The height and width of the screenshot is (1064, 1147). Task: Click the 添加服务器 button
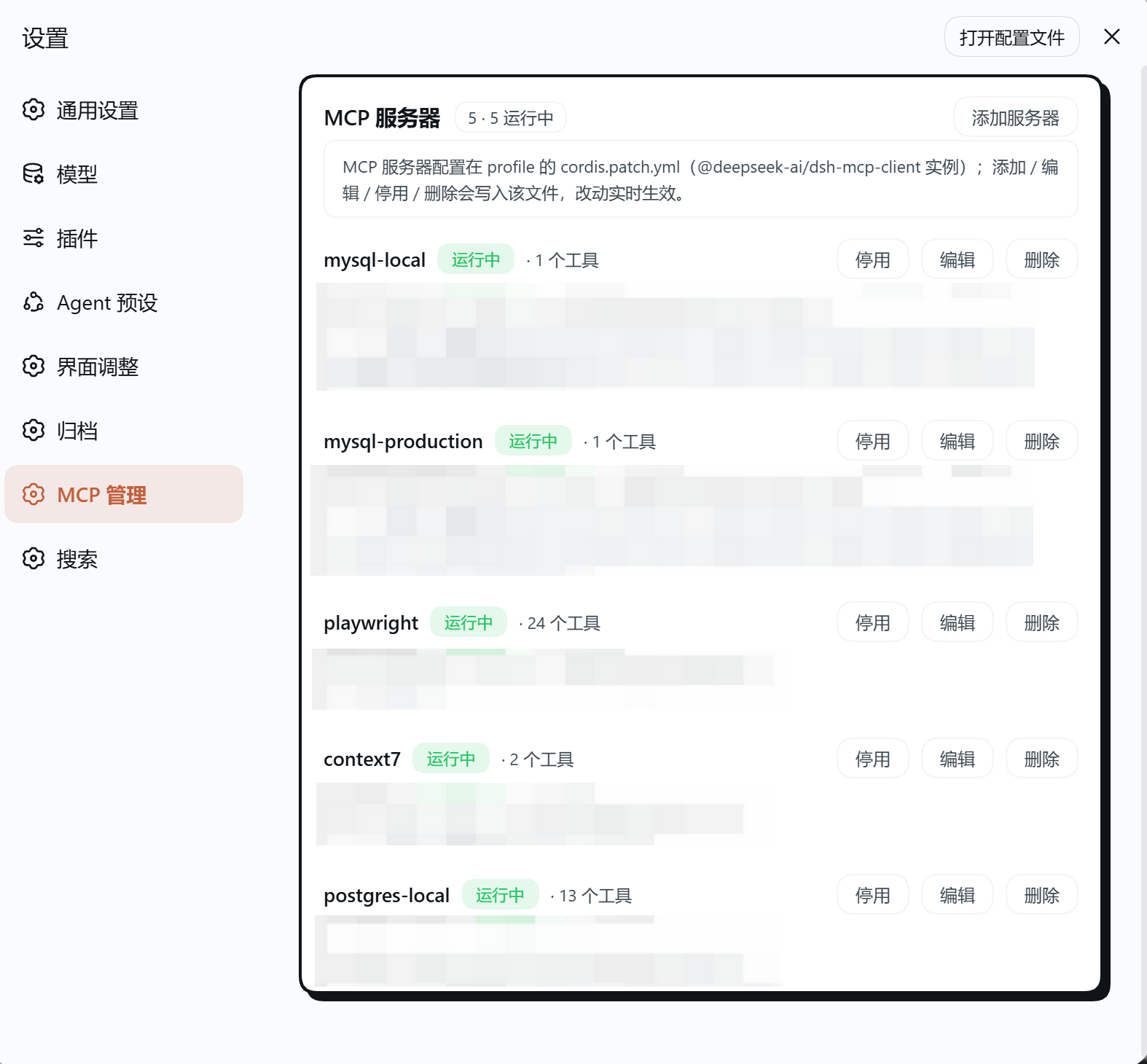pyautogui.click(x=1016, y=117)
